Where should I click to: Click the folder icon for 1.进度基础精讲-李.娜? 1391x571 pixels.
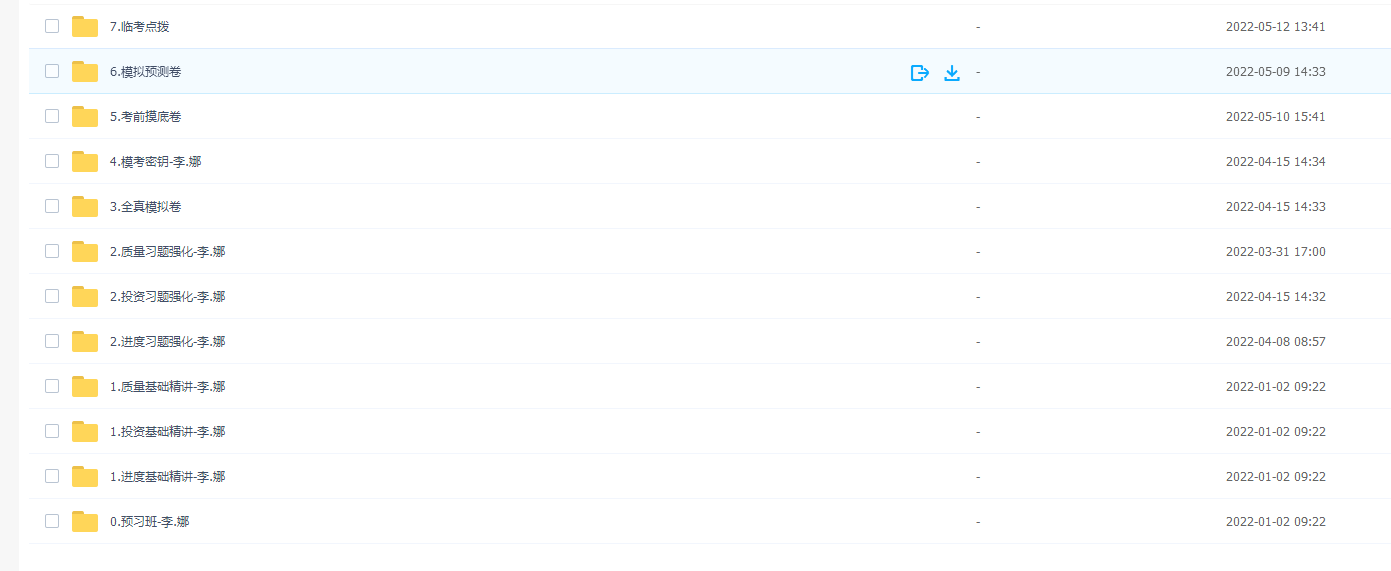(x=85, y=476)
